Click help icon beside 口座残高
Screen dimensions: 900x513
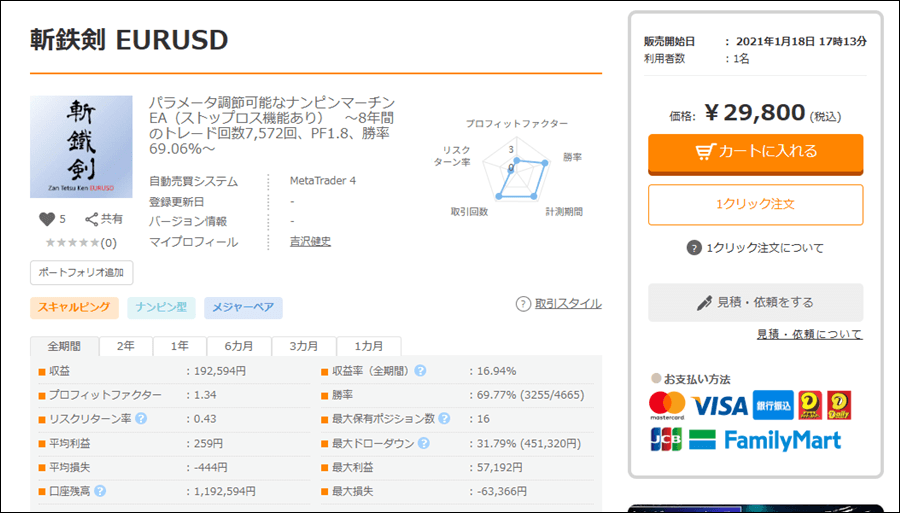pos(101,491)
